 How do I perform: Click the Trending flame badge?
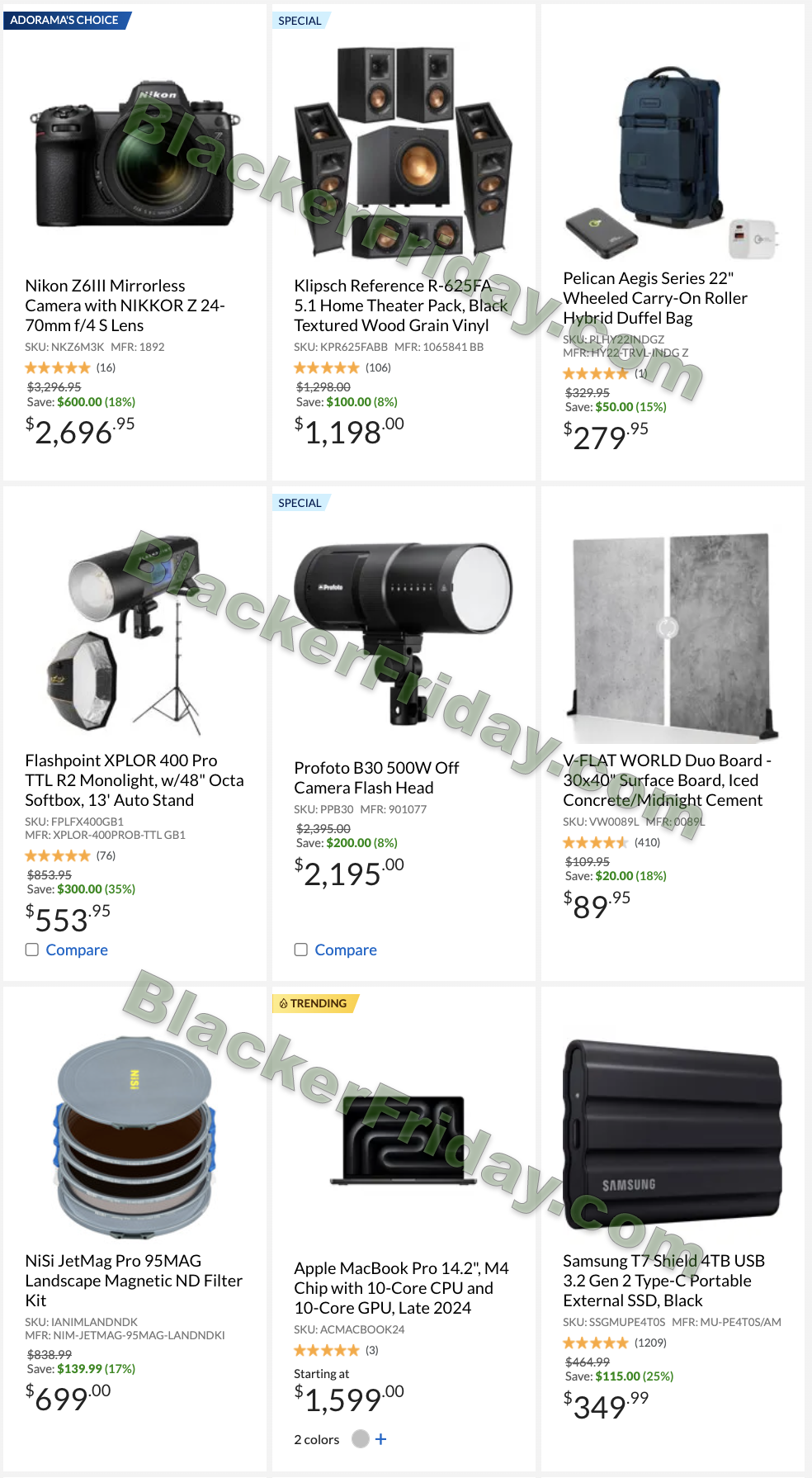tap(316, 1003)
